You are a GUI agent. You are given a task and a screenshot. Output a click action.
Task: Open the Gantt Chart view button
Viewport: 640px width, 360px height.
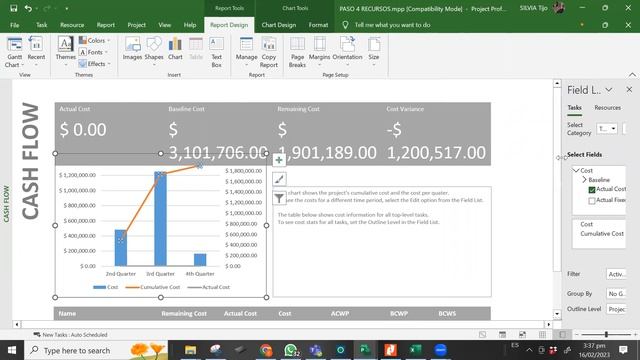tap(15, 52)
